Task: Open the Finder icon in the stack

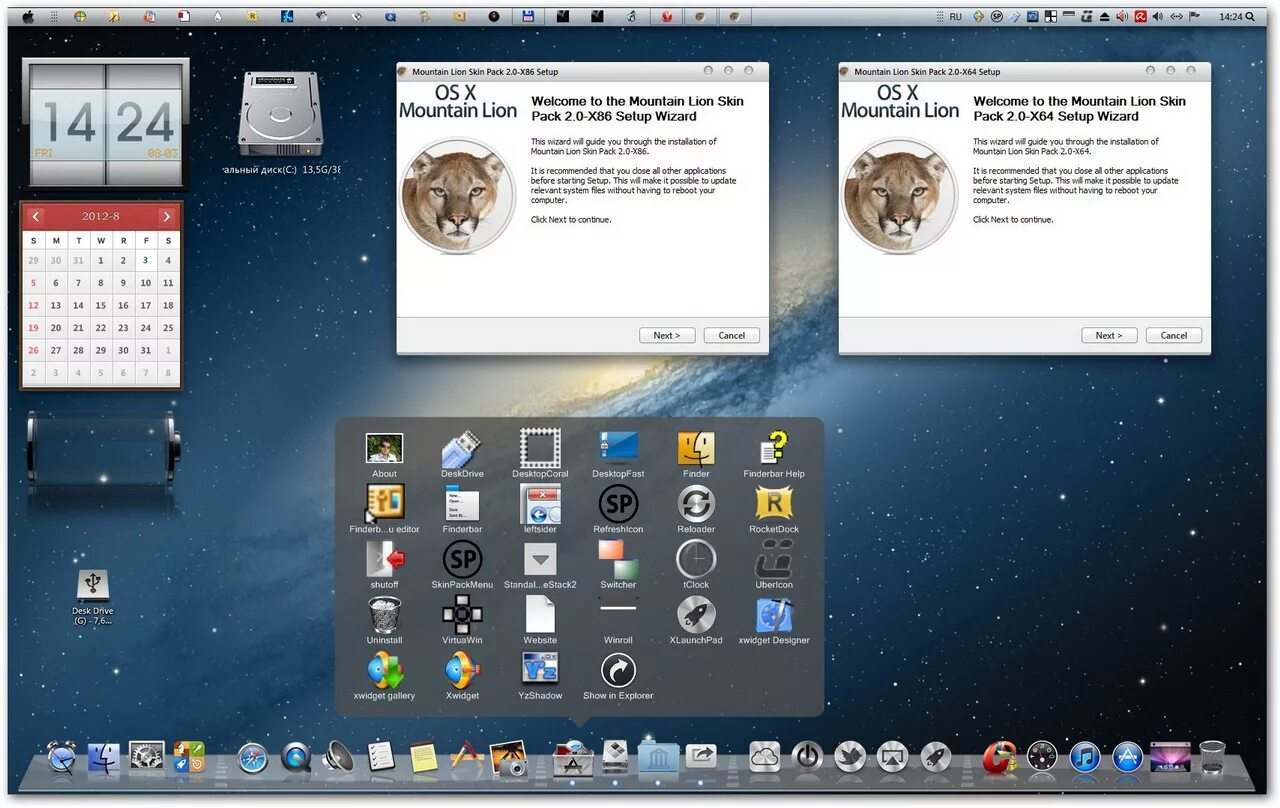Action: click(x=696, y=448)
